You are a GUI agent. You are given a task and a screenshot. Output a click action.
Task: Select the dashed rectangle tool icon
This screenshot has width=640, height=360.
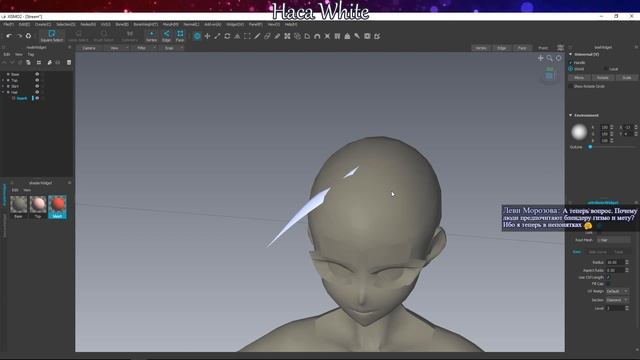247,36
